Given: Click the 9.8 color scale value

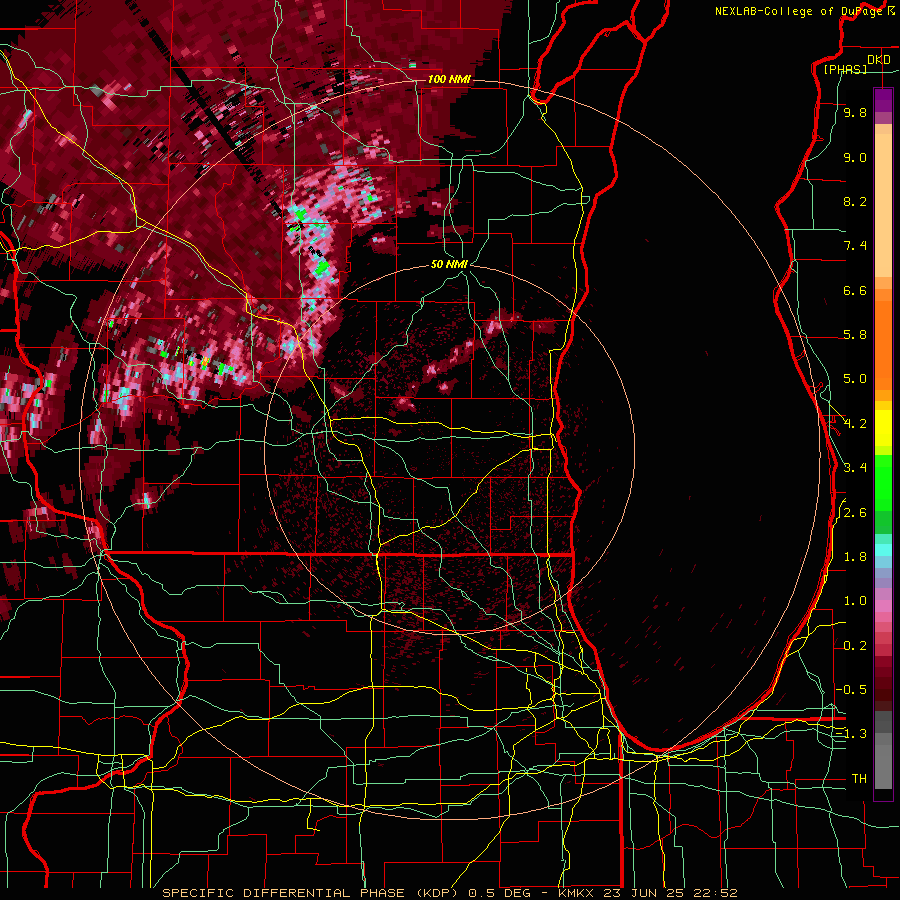Looking at the screenshot, I should coord(855,112).
